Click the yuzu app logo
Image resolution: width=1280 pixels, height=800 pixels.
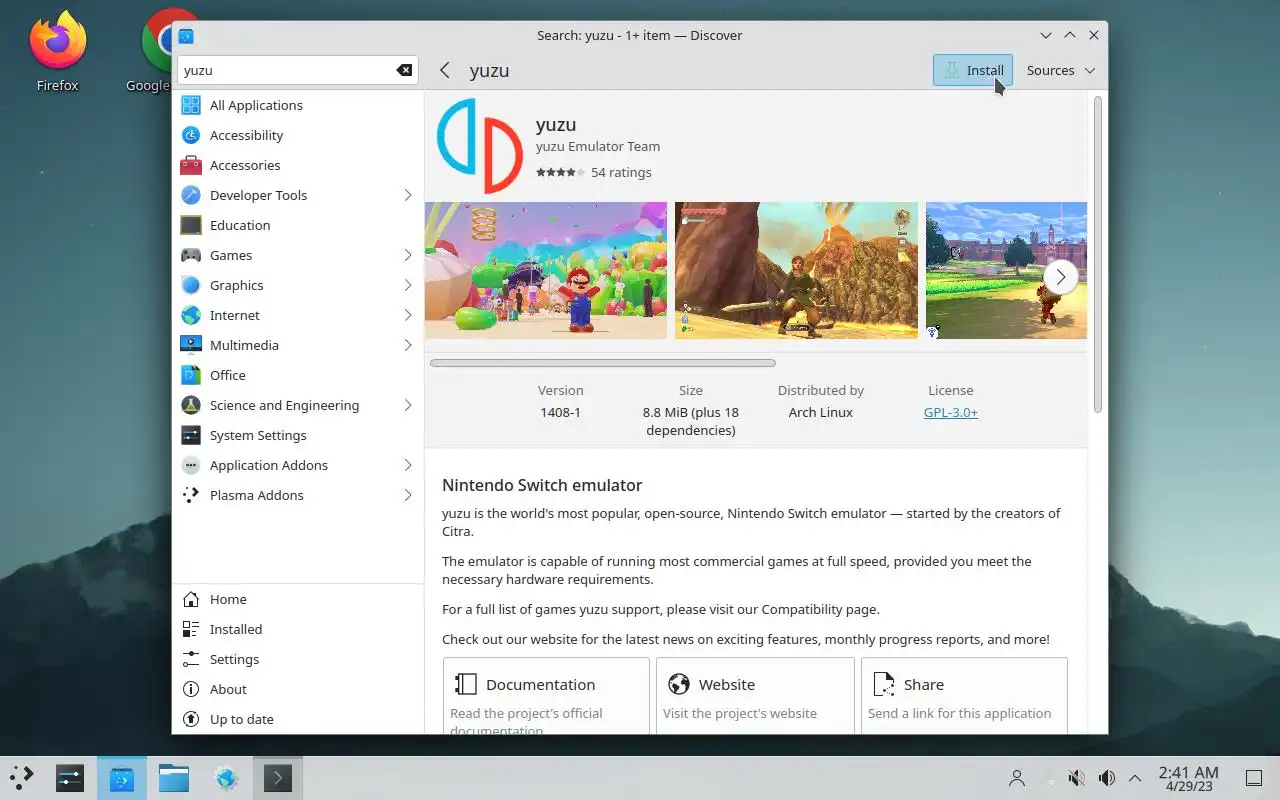tap(480, 146)
